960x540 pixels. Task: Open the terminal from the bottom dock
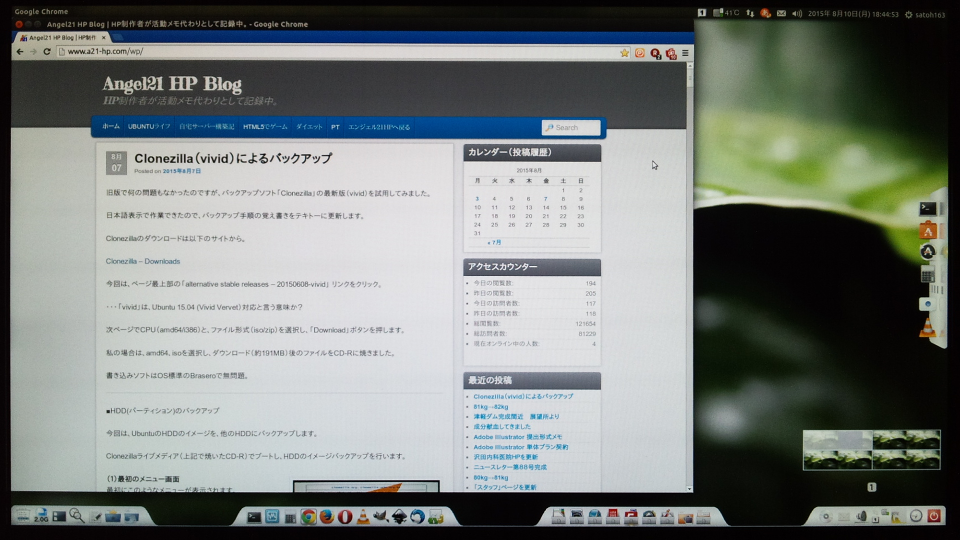tap(254, 517)
